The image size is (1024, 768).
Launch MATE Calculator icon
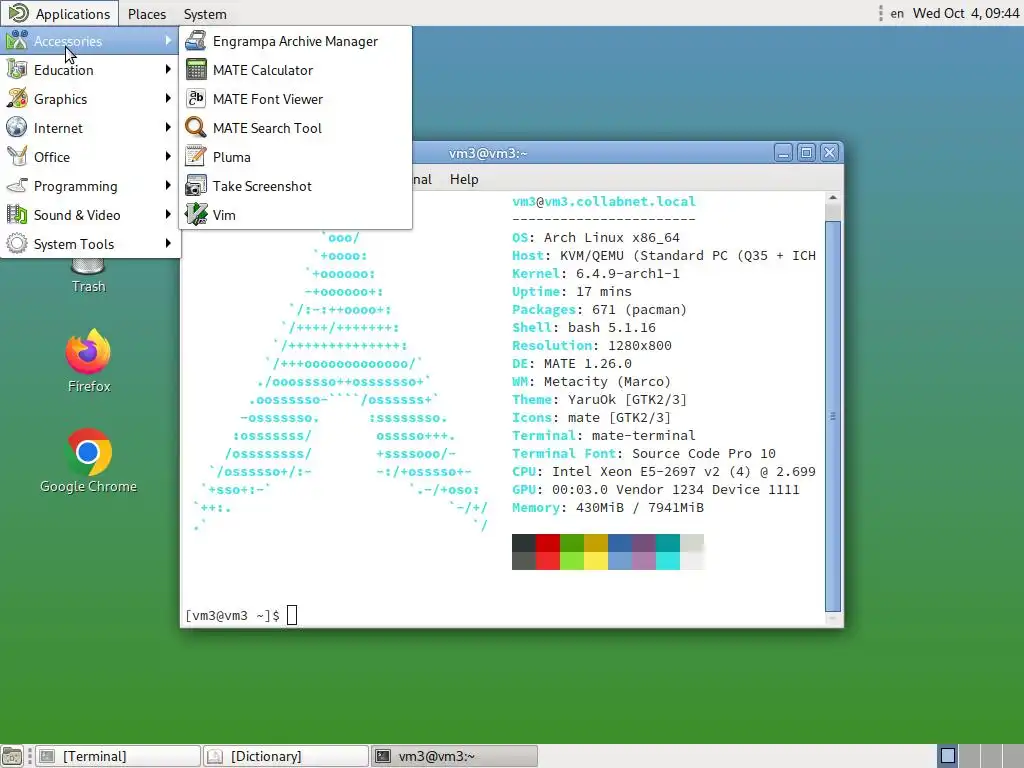(x=195, y=70)
